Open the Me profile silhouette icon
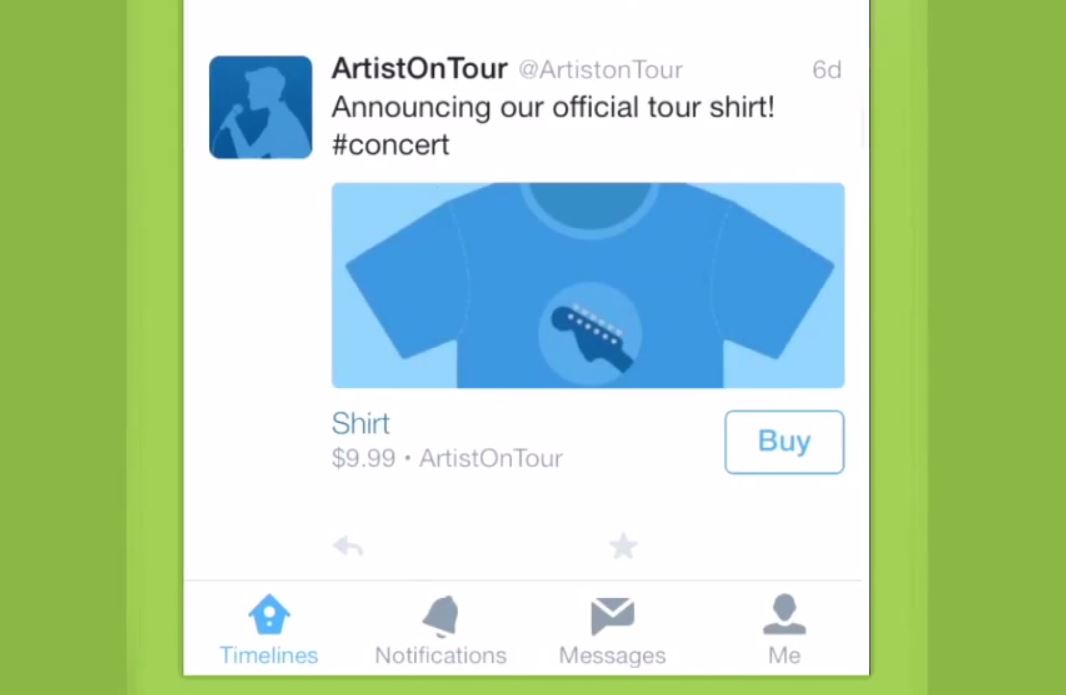Screen dimensions: 1066x695 click(784, 614)
